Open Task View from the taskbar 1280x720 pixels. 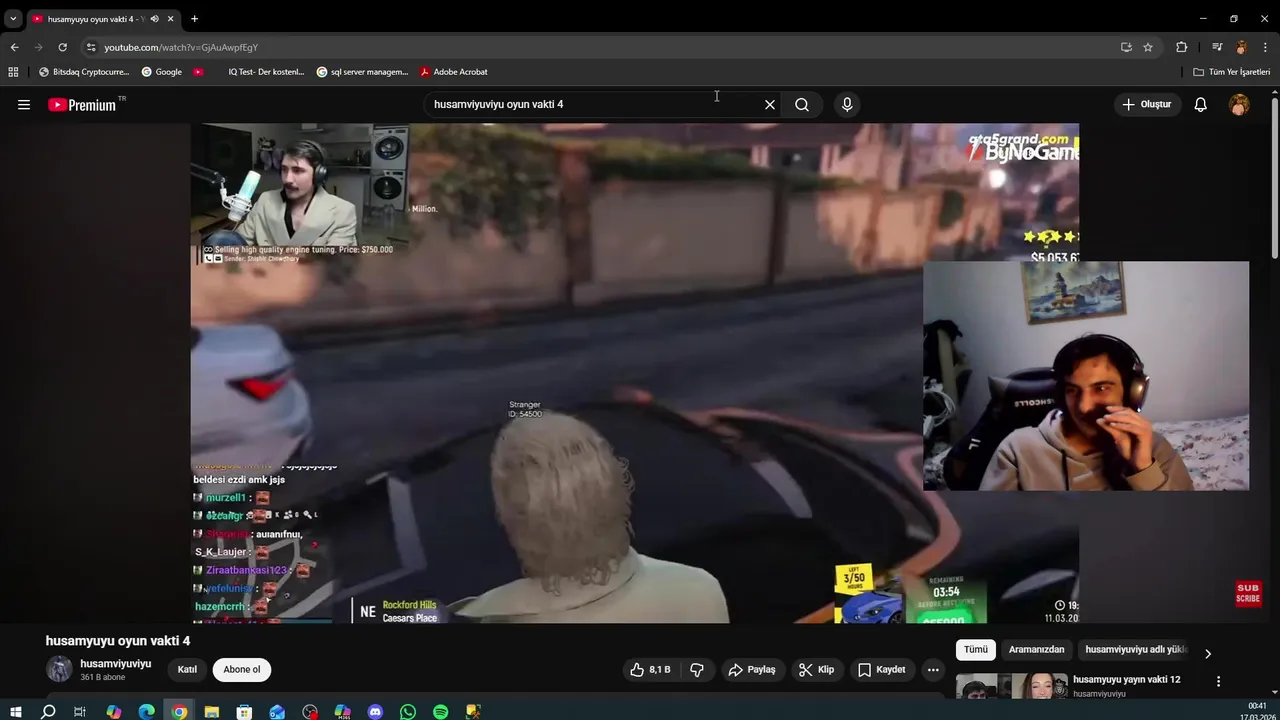click(80, 712)
